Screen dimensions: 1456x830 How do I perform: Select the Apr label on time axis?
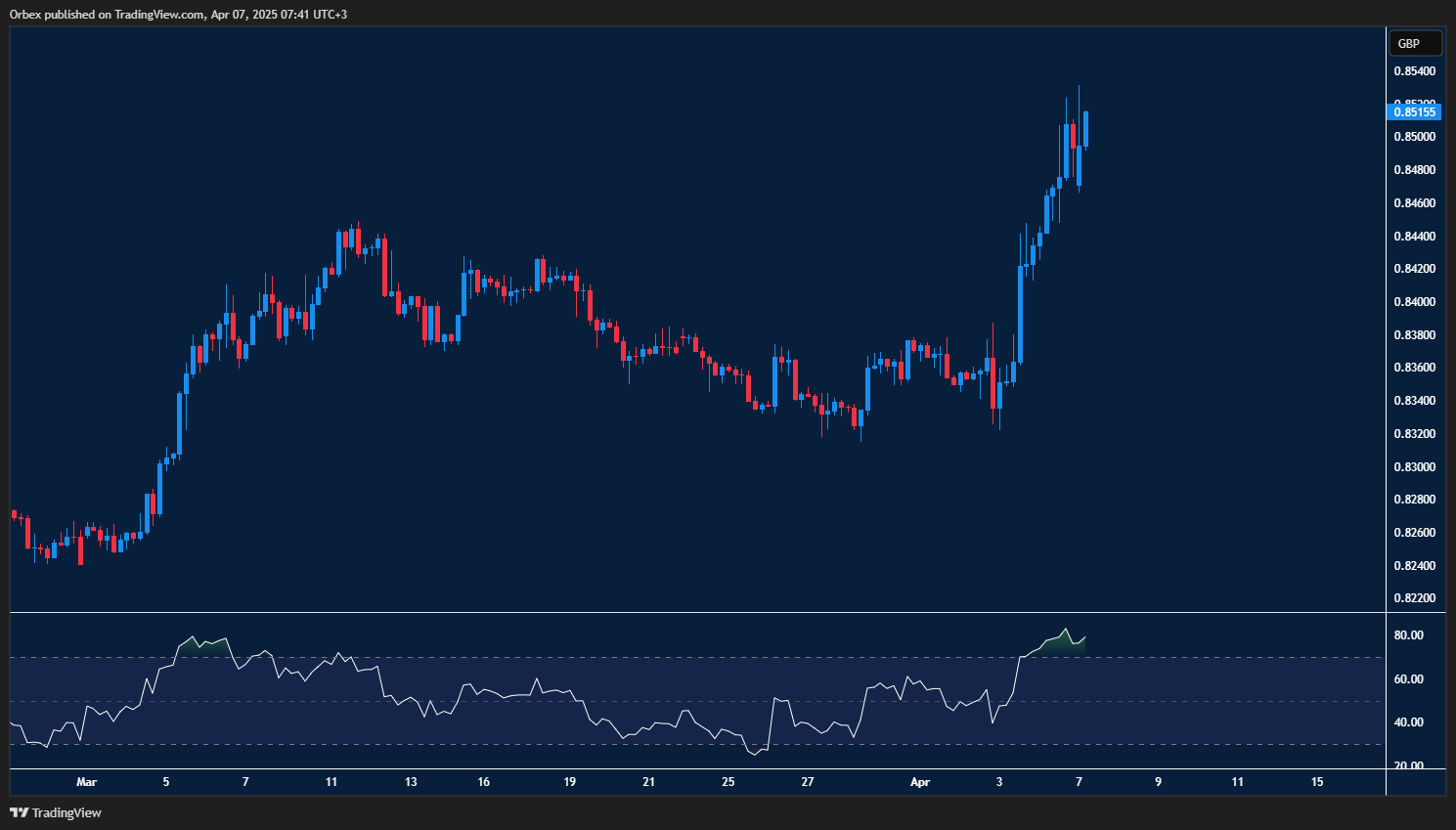tap(919, 782)
